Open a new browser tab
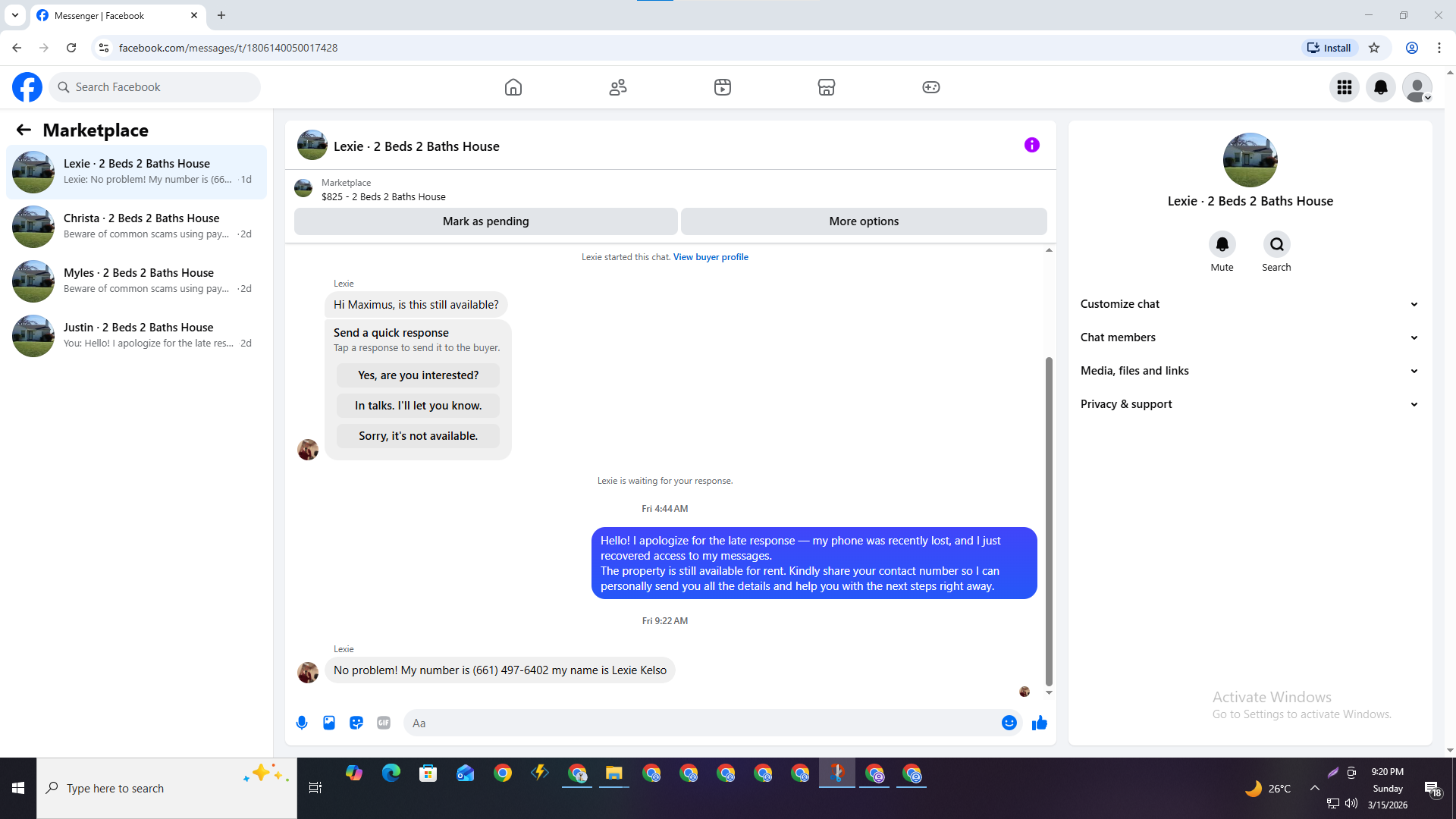Screen dimensions: 1456x819 (x=221, y=15)
